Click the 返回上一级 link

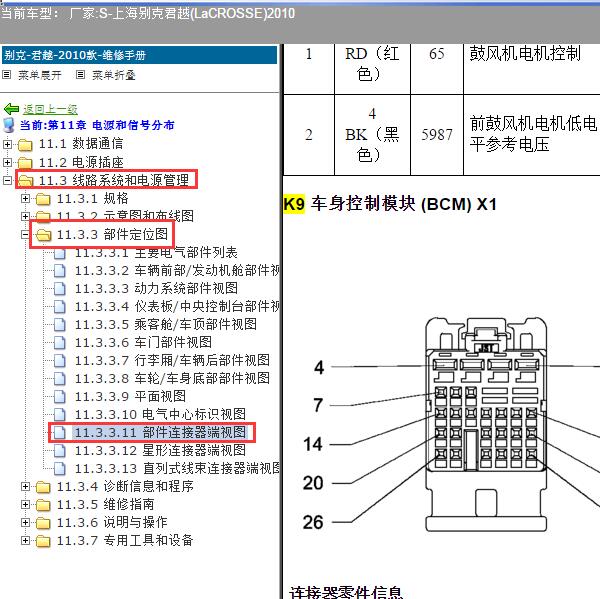pyautogui.click(x=50, y=109)
